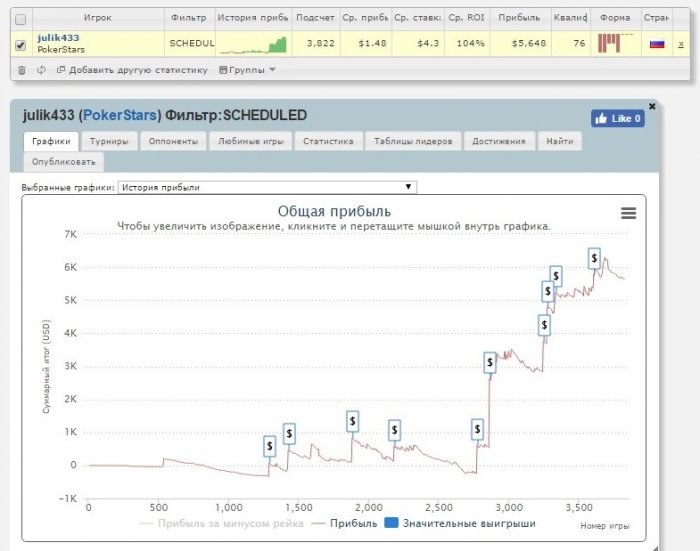Sort by the Прибыль column header
The image size is (700, 551).
[519, 18]
